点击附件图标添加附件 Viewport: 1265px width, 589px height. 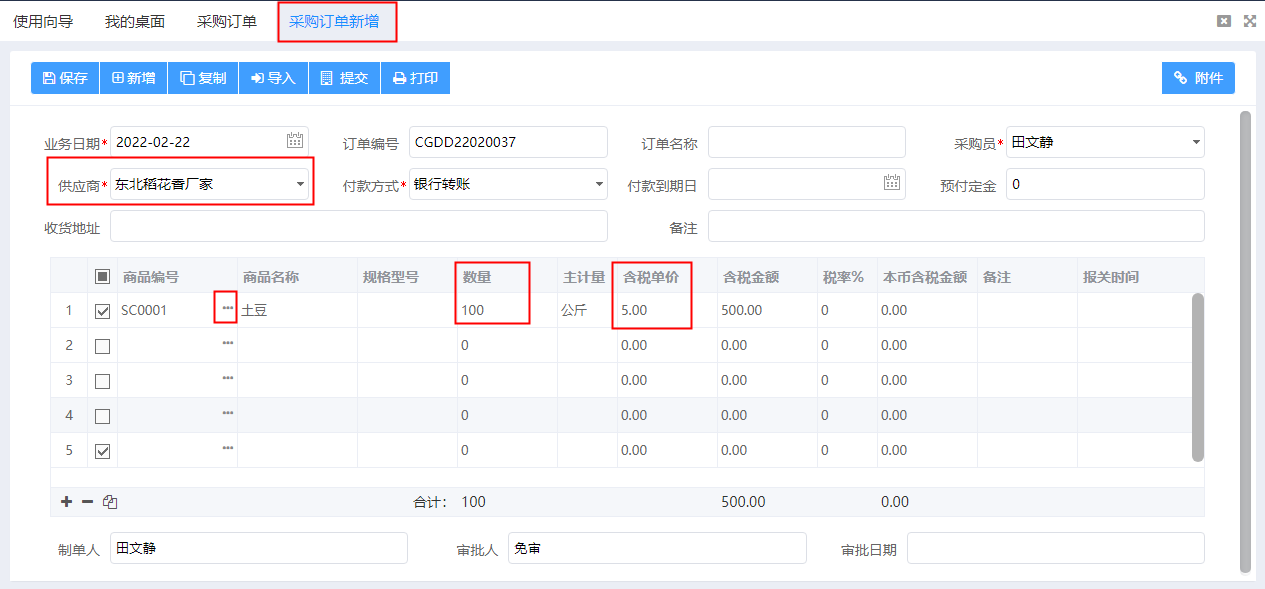1197,77
